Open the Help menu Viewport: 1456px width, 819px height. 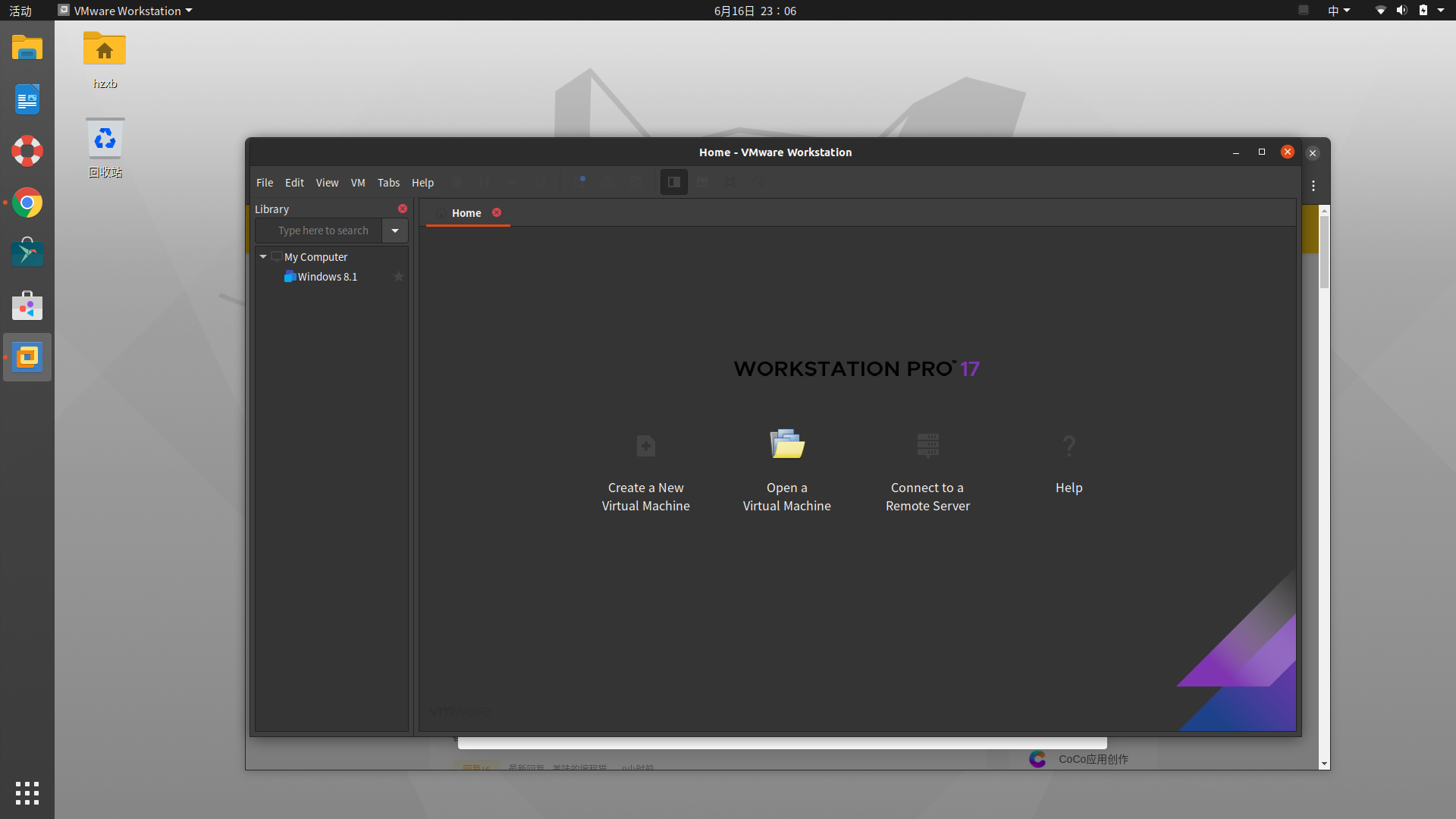[422, 183]
